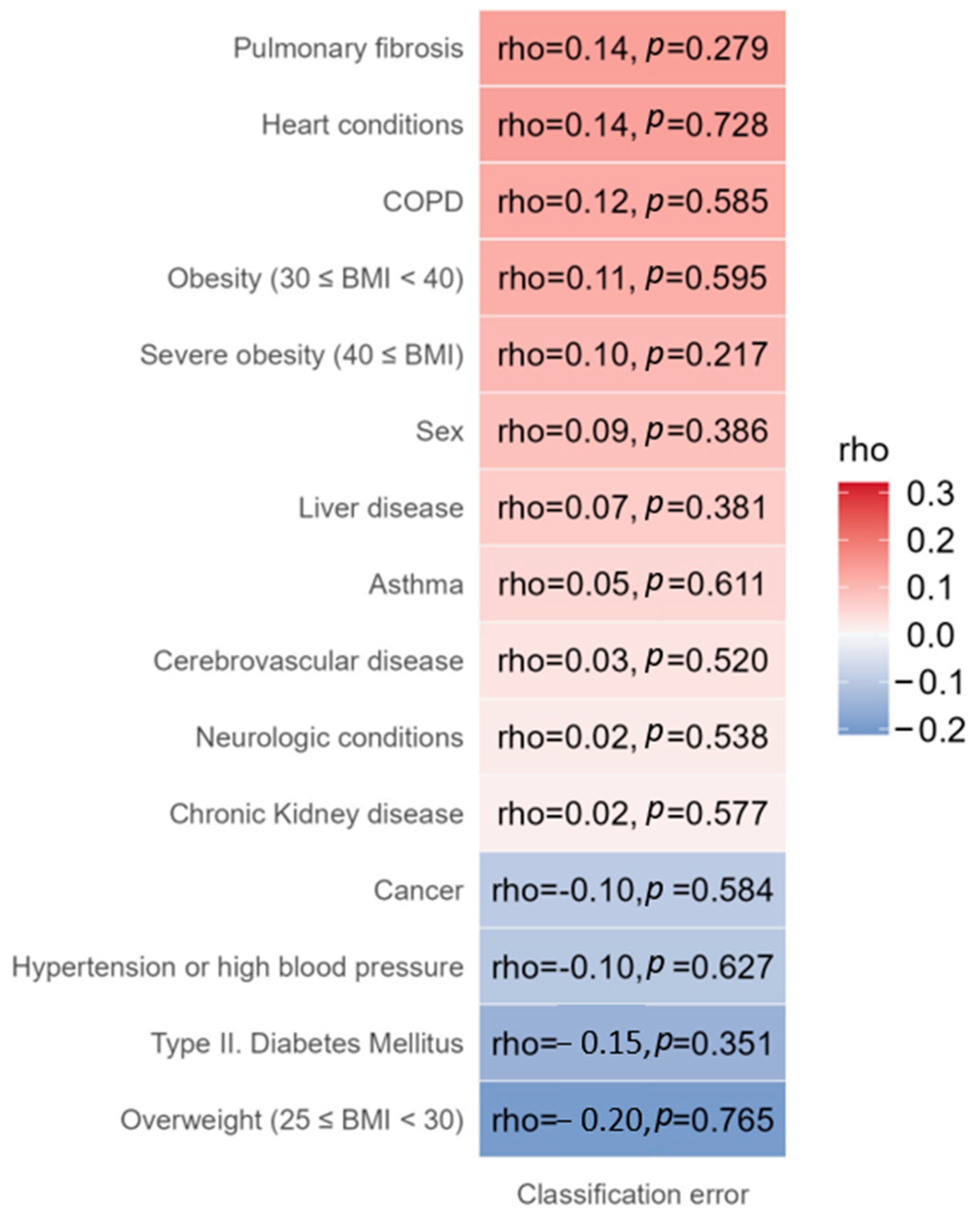980x1223 pixels.
Task: Select the Type II. Diabetes Mellitus cell
Action: pos(632,1043)
